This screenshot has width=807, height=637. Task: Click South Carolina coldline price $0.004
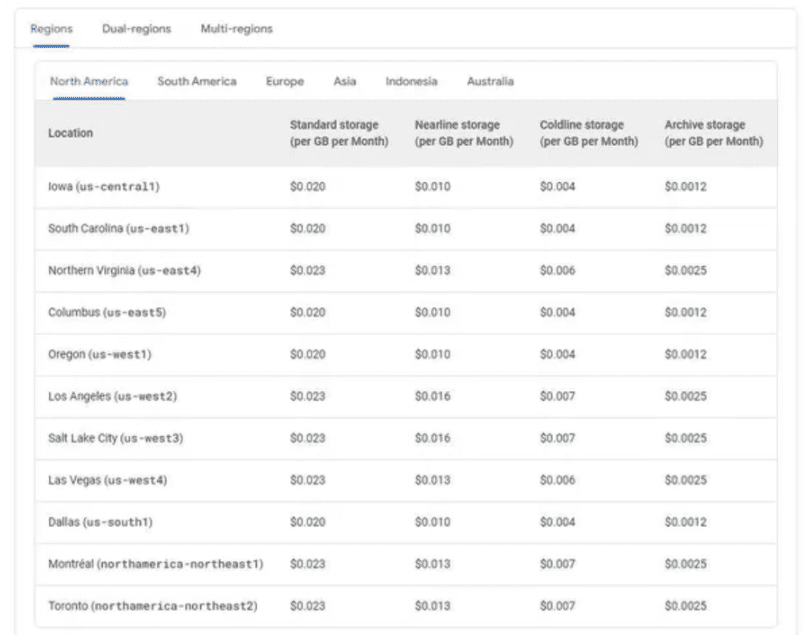(x=557, y=228)
